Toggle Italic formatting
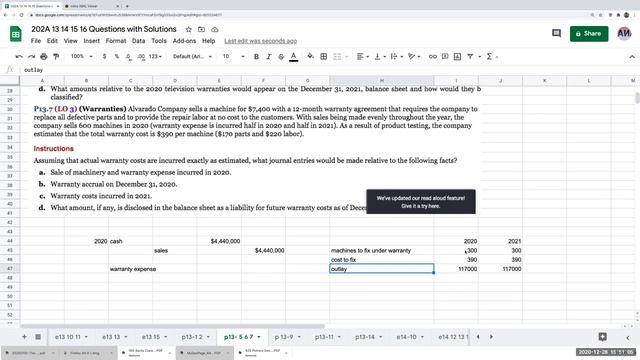This screenshot has width=640, height=360. [269, 56]
